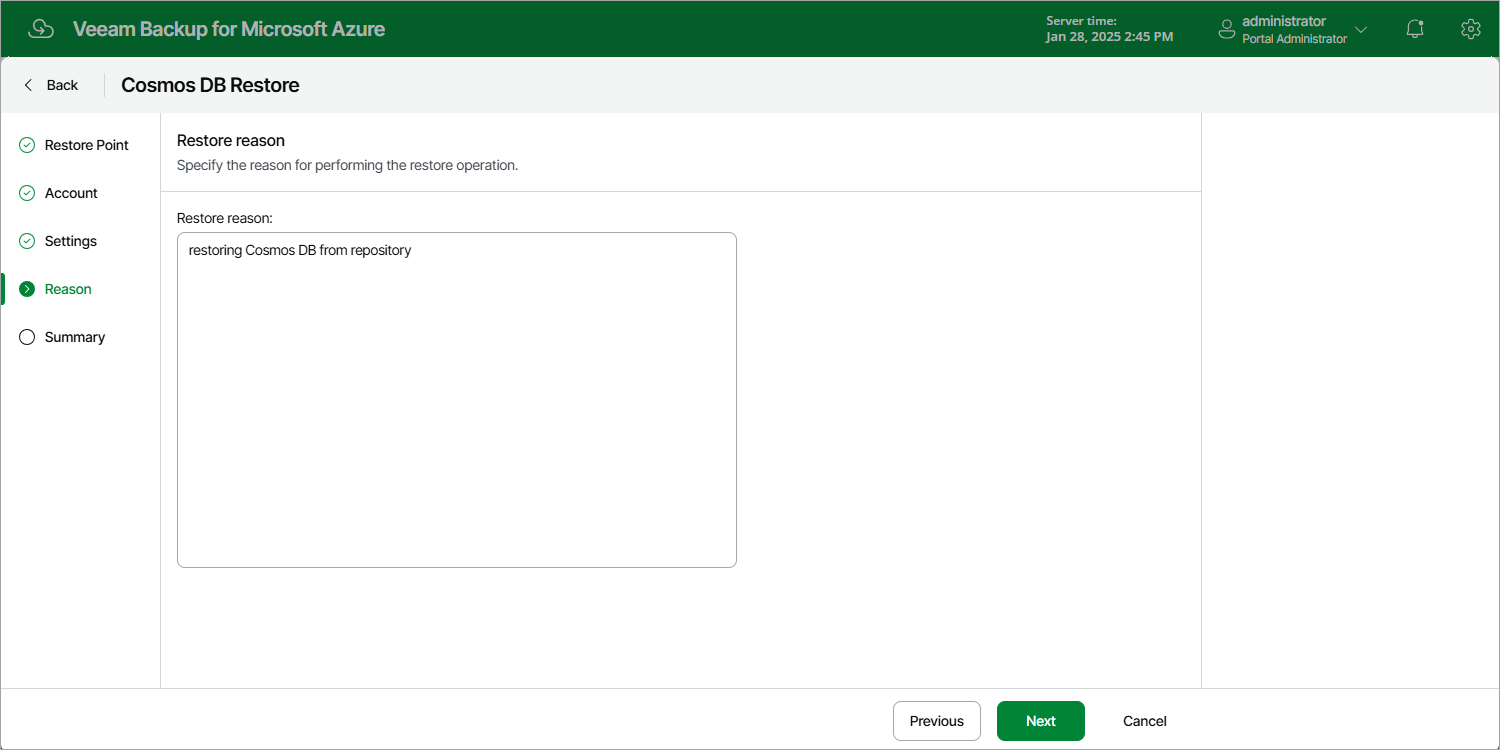Jump to the Summary wizard step
Image resolution: width=1500 pixels, height=750 pixels.
(x=75, y=337)
